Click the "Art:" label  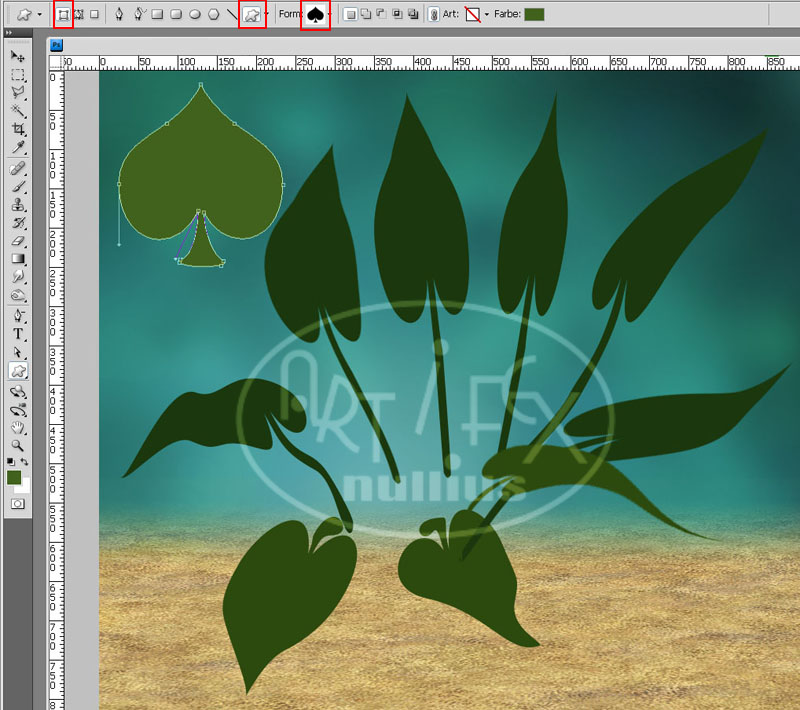click(451, 14)
